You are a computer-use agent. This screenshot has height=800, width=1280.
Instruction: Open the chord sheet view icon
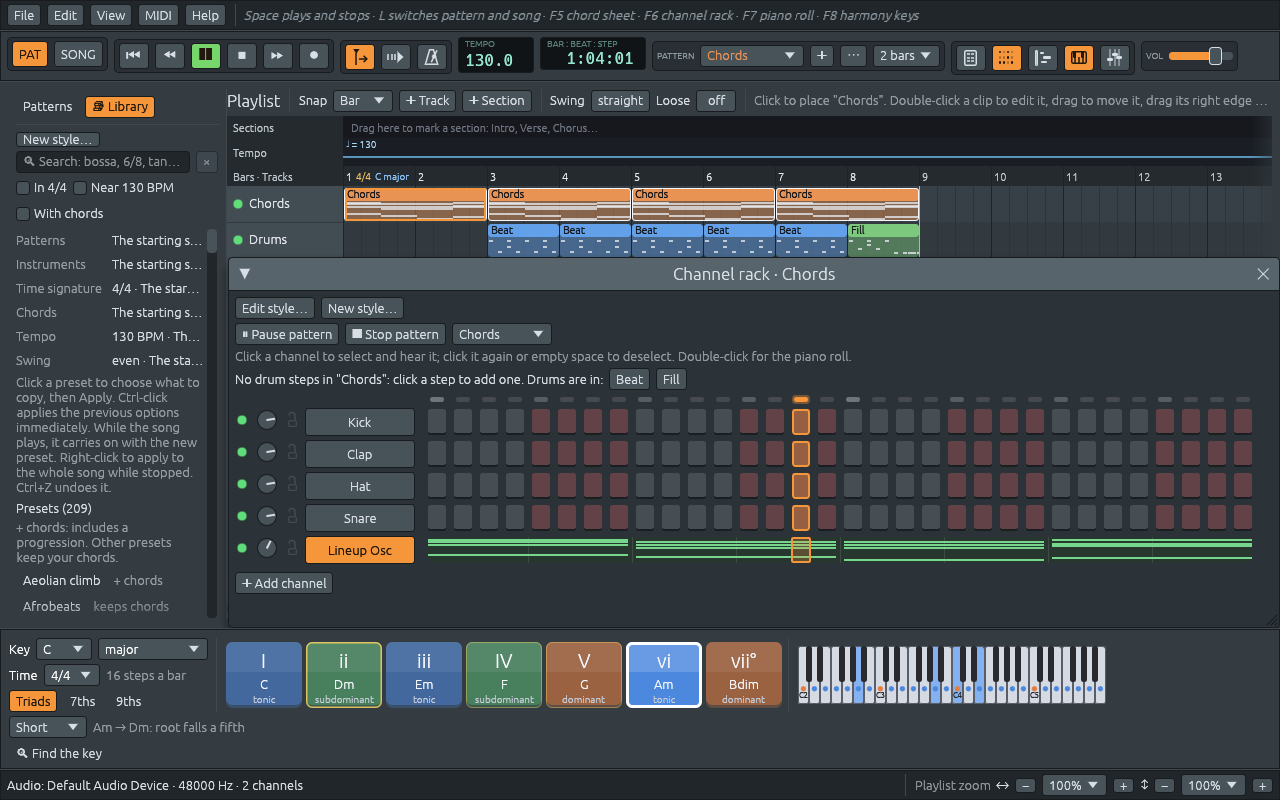[970, 57]
